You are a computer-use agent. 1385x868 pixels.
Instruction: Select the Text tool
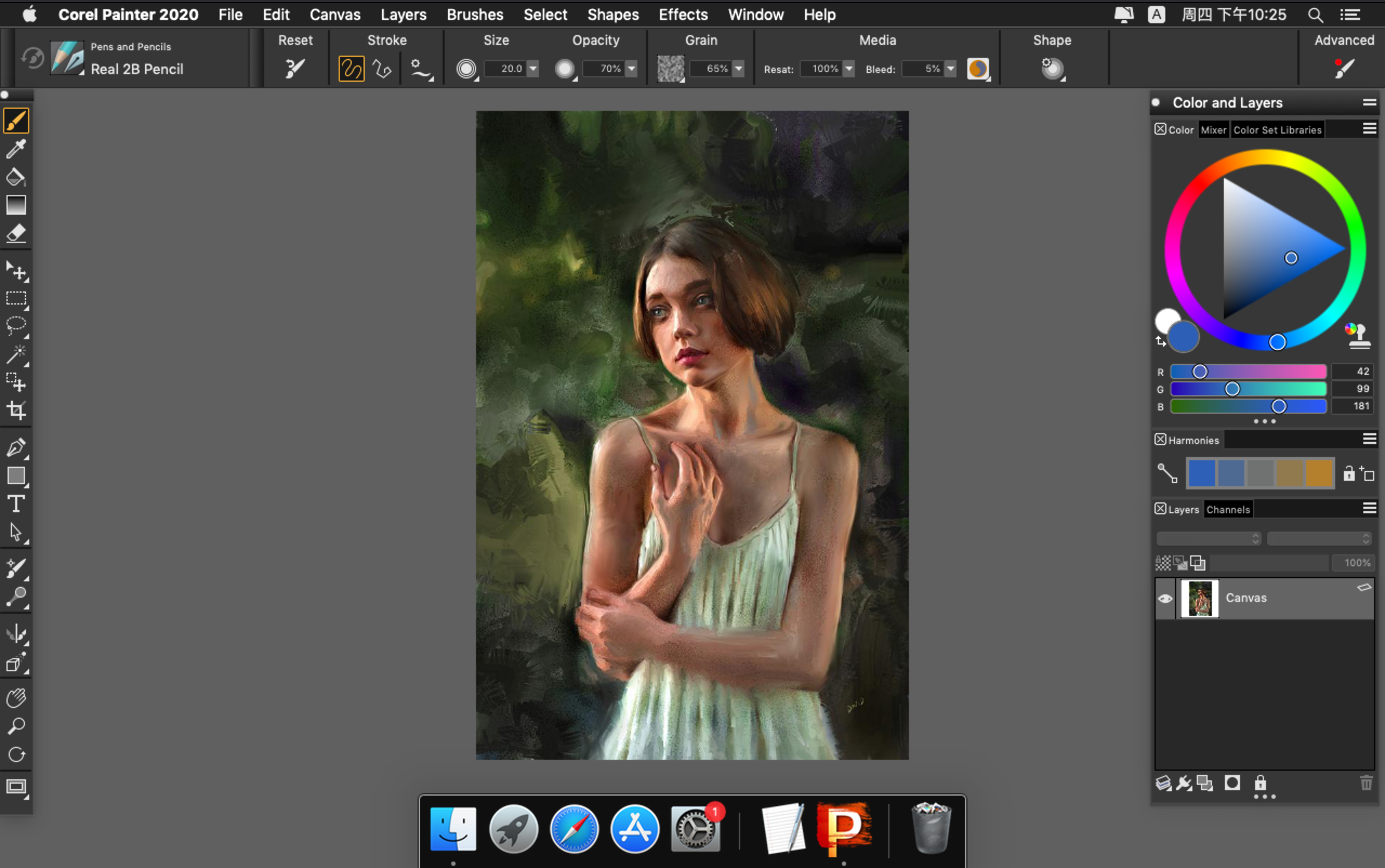tap(16, 504)
